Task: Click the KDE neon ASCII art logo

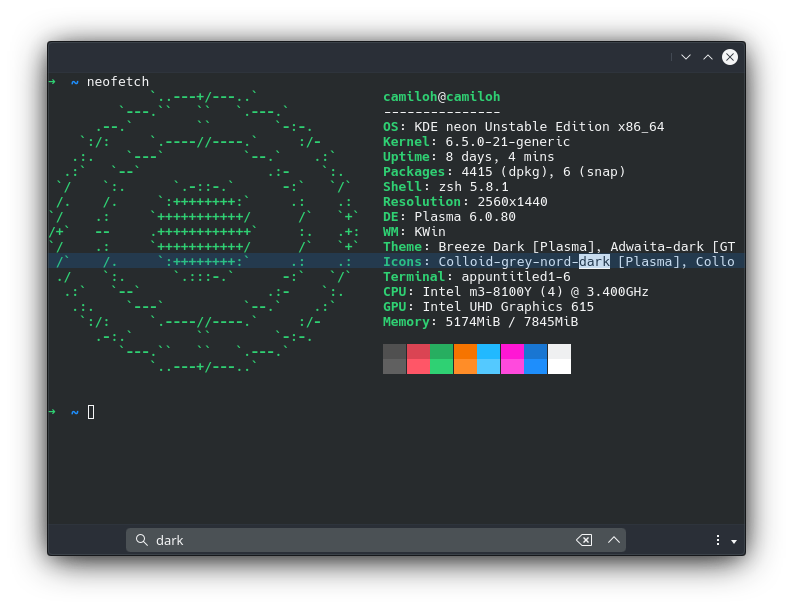Action: [x=204, y=232]
